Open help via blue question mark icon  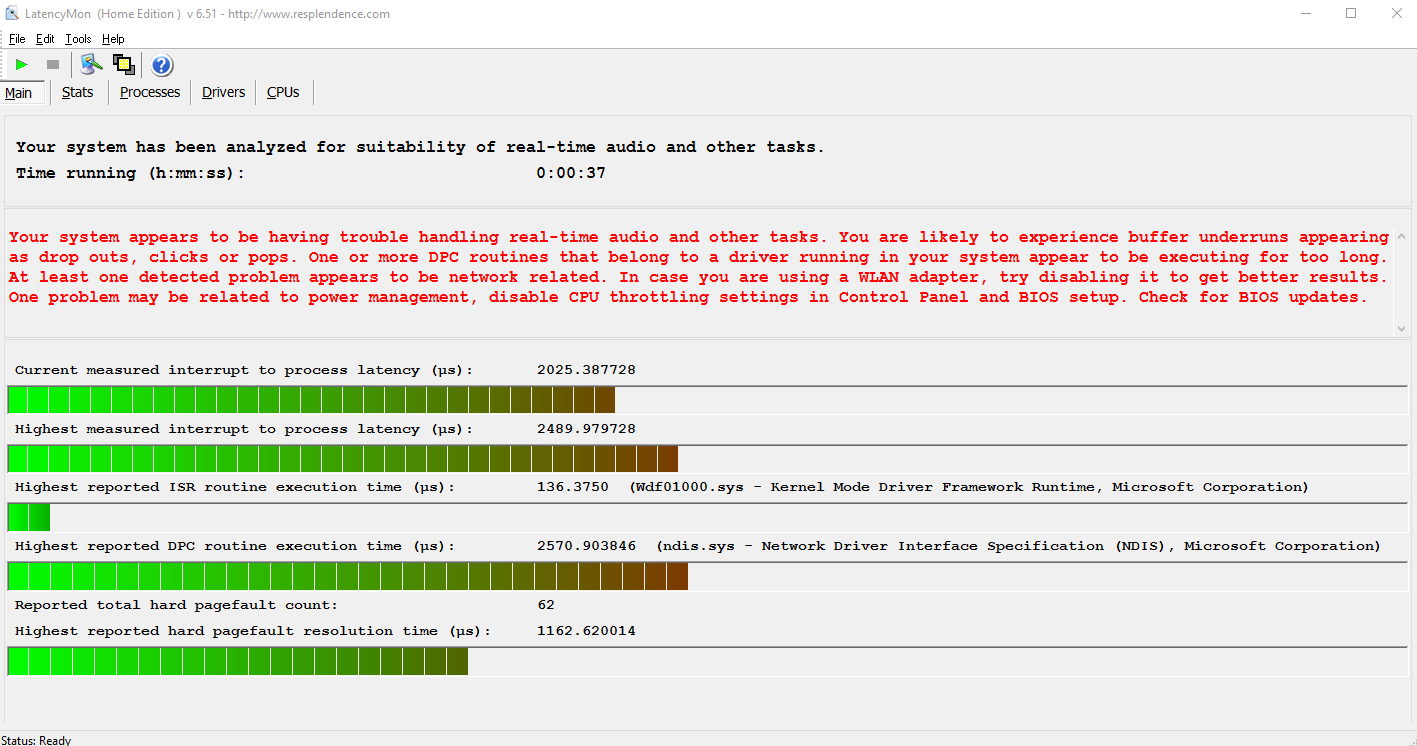click(x=162, y=66)
